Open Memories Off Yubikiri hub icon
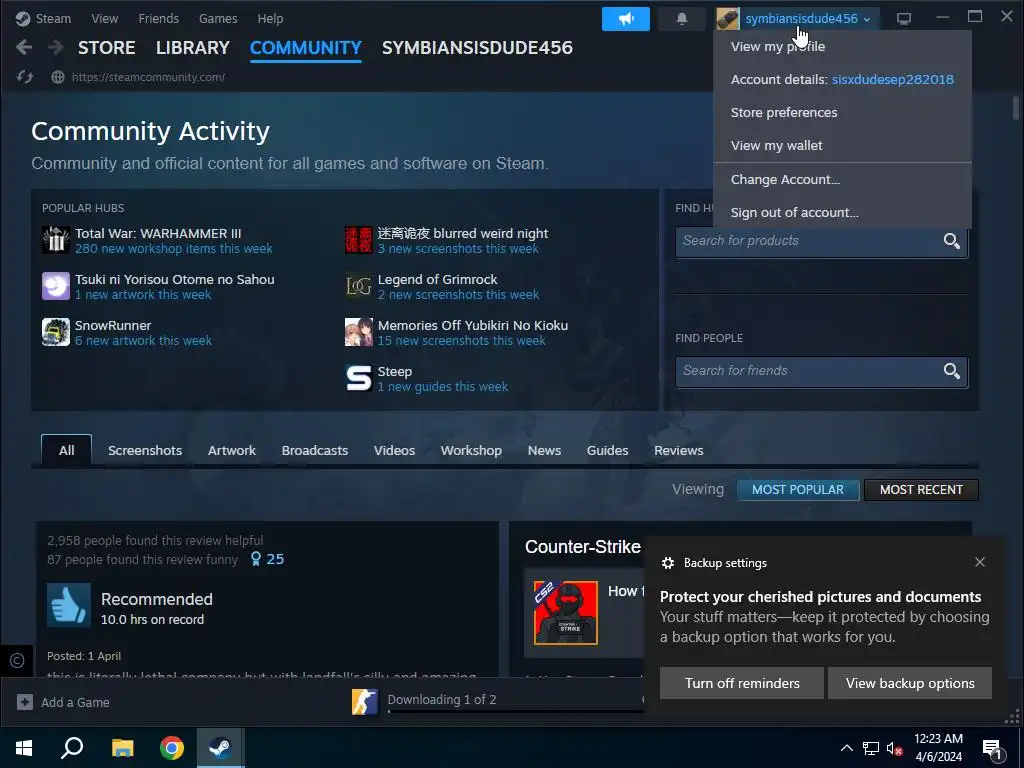The width and height of the screenshot is (1024, 768). click(359, 332)
